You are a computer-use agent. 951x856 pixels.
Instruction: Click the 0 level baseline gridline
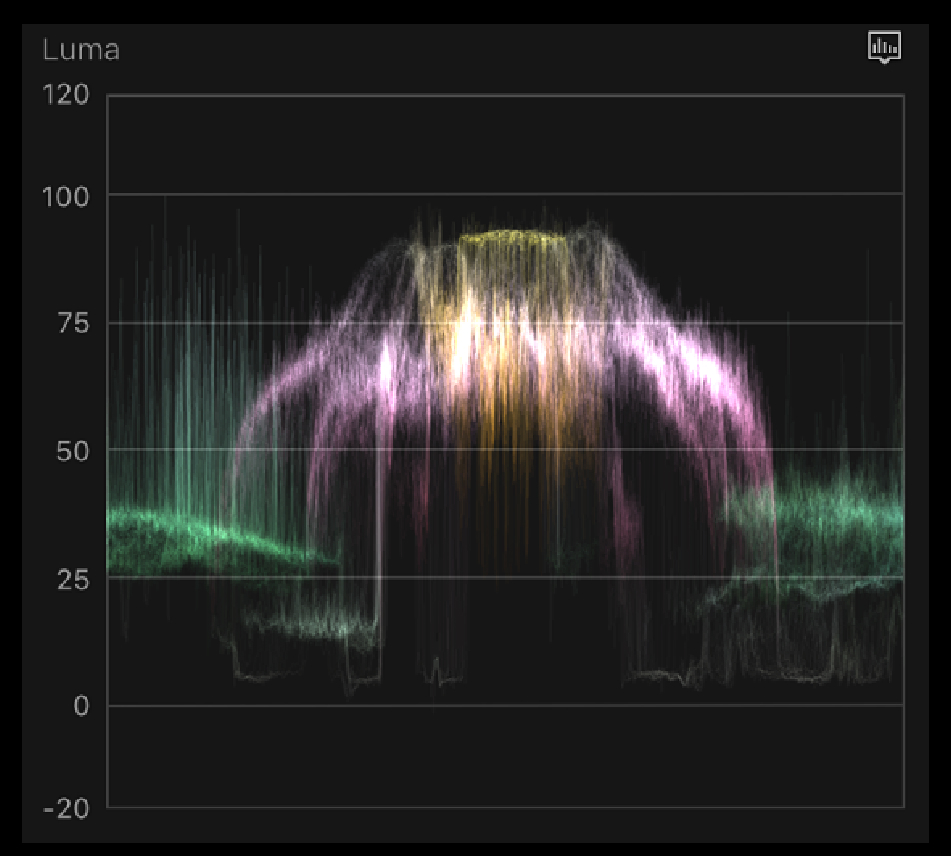500,705
